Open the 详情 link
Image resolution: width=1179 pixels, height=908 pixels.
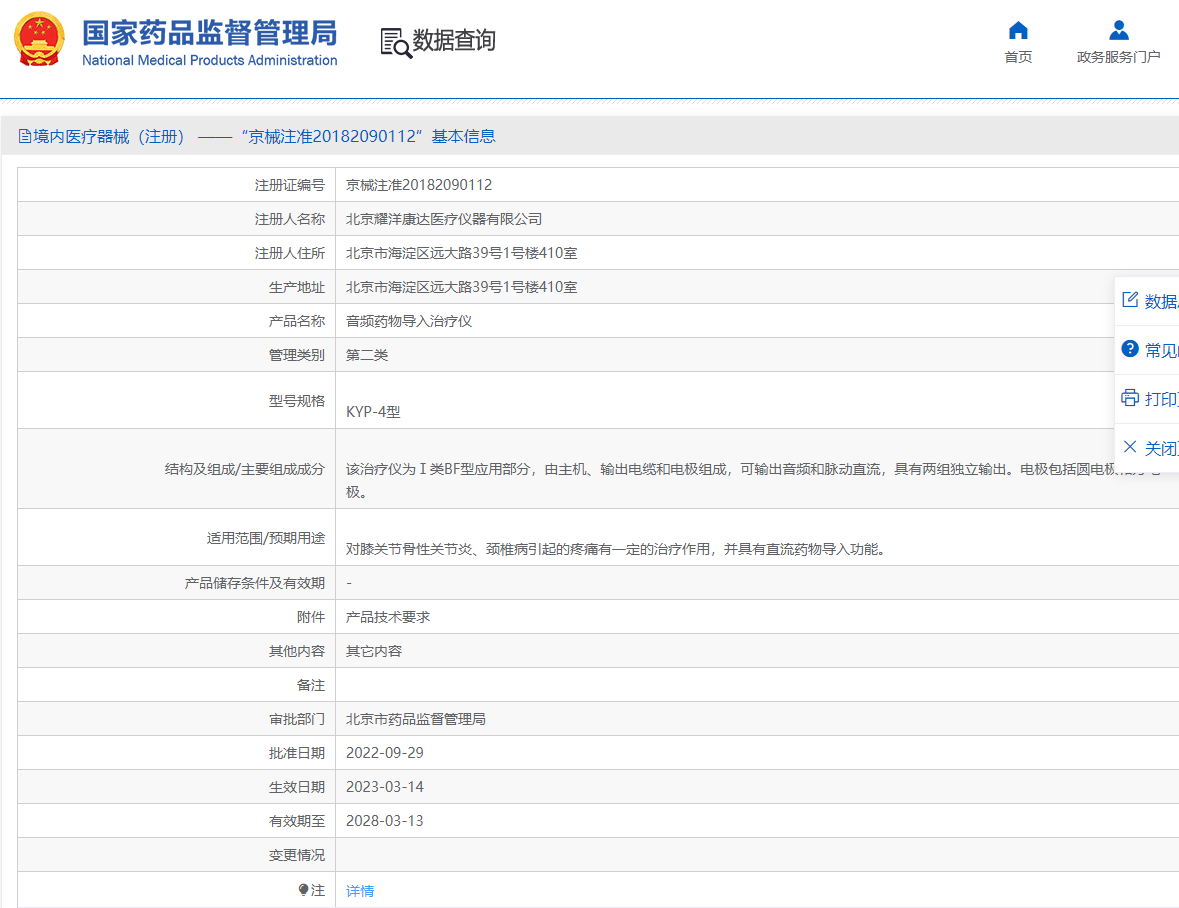click(360, 891)
